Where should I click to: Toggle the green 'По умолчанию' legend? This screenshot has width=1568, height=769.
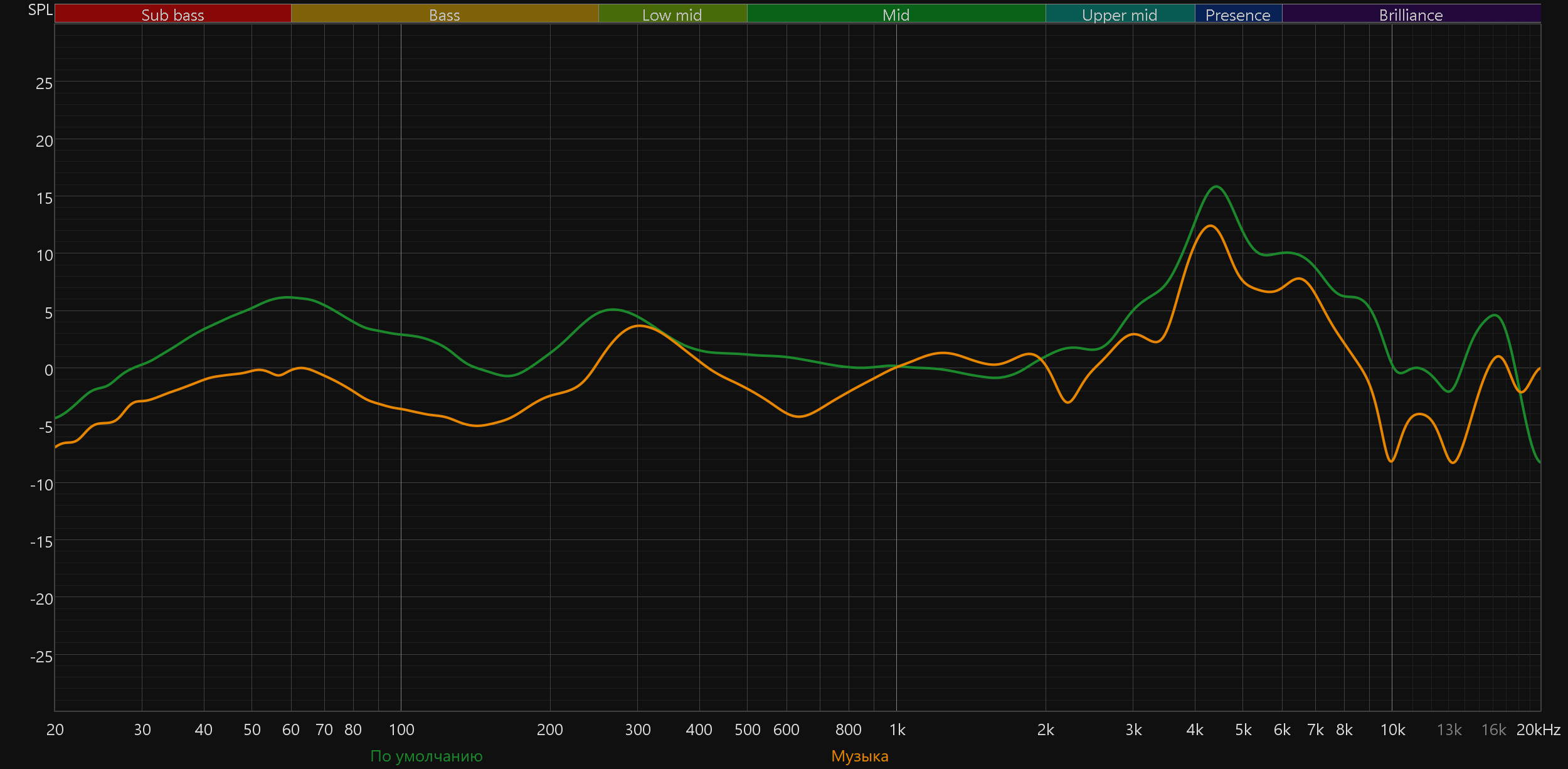click(x=426, y=756)
